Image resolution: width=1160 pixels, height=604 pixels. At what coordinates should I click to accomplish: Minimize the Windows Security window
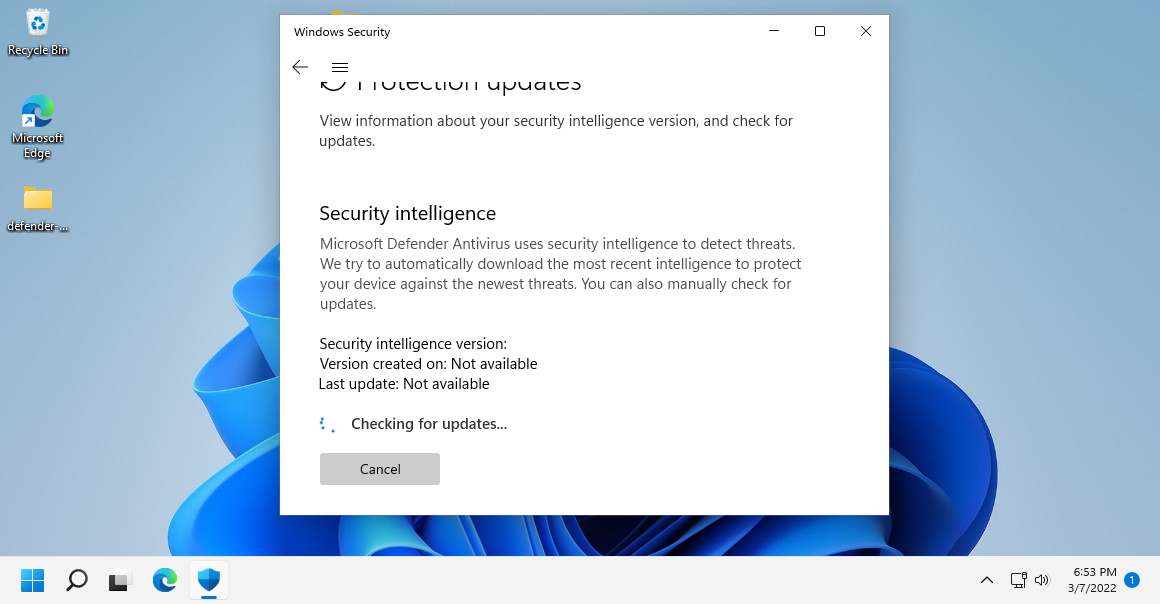(774, 31)
